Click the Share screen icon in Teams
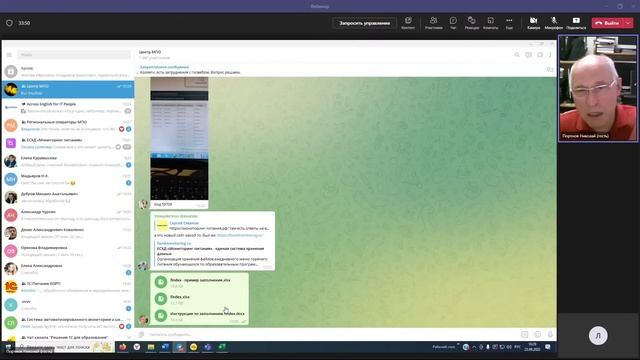Screen dimensions: 640x360 pyautogui.click(x=576, y=23)
